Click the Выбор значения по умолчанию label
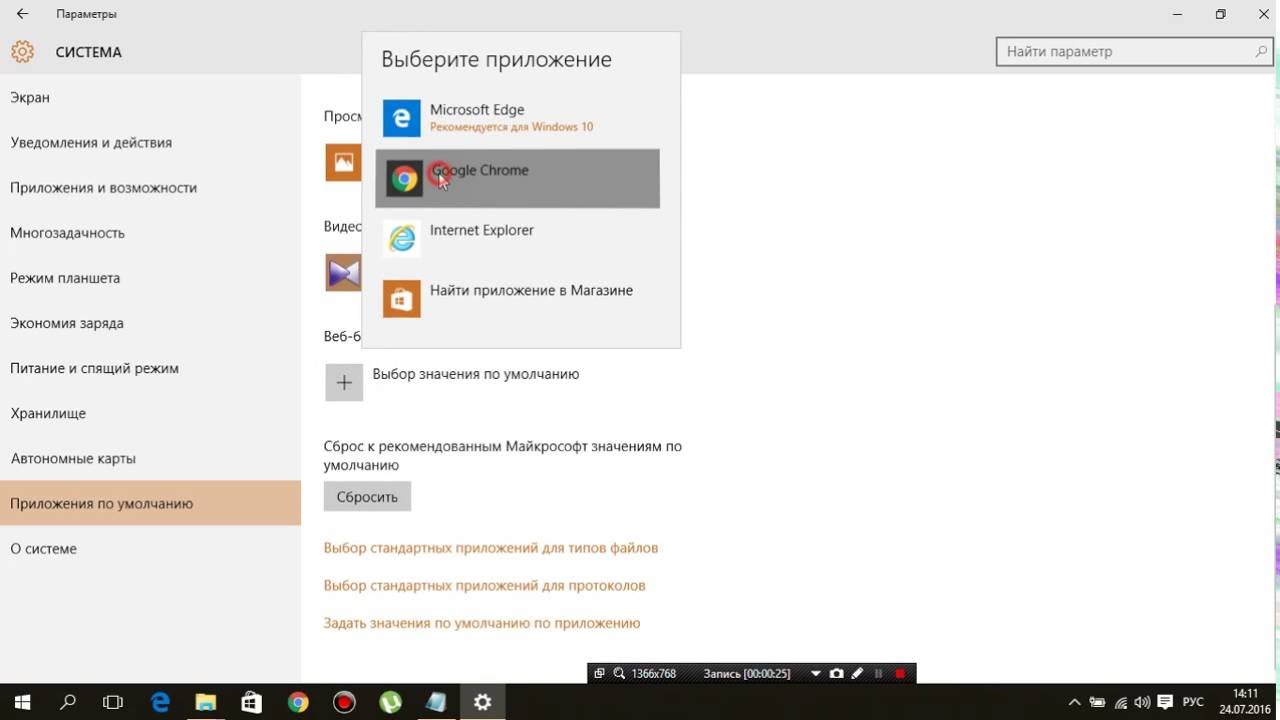 (x=476, y=374)
